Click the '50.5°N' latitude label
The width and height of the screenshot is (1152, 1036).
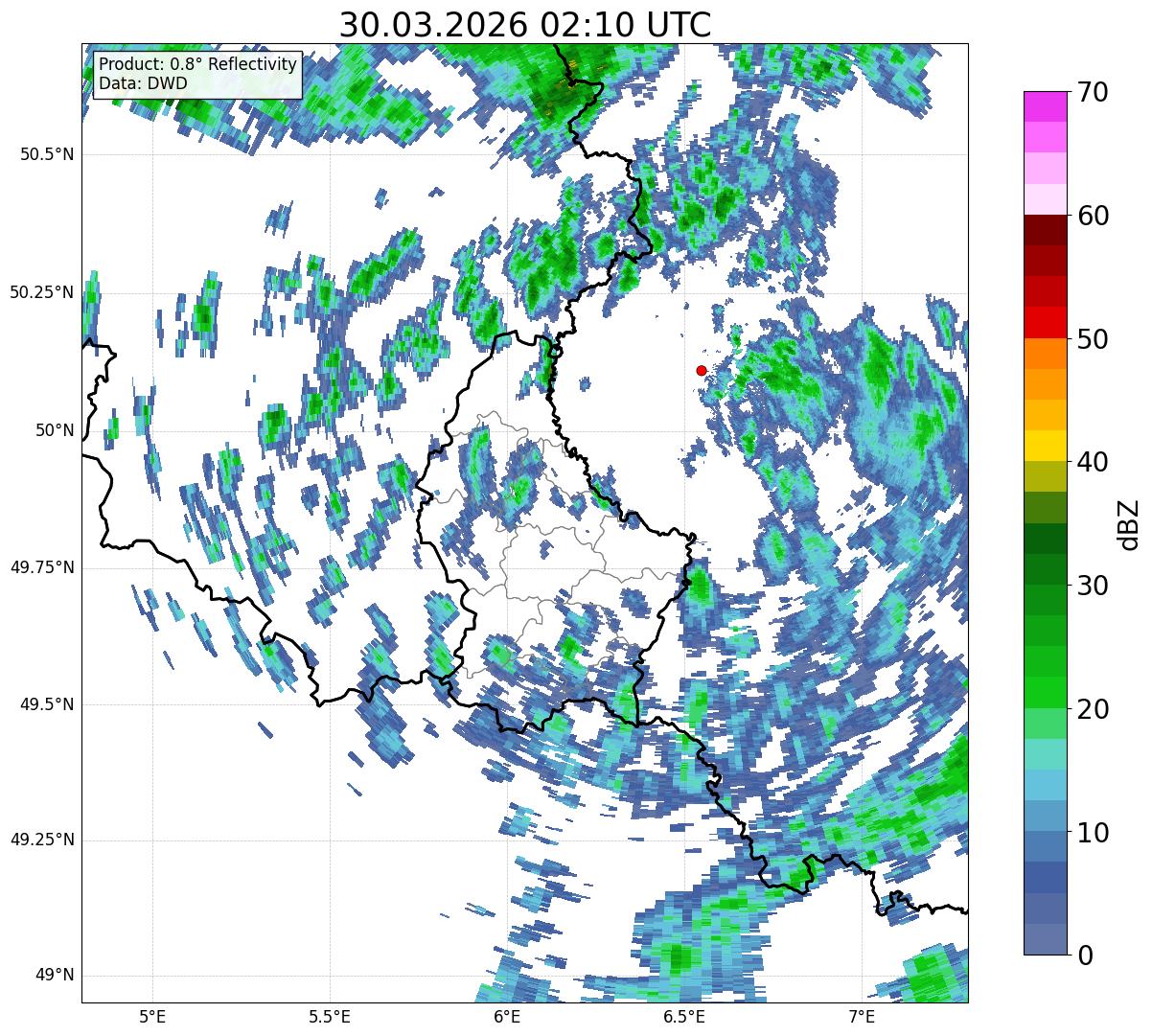(48, 154)
